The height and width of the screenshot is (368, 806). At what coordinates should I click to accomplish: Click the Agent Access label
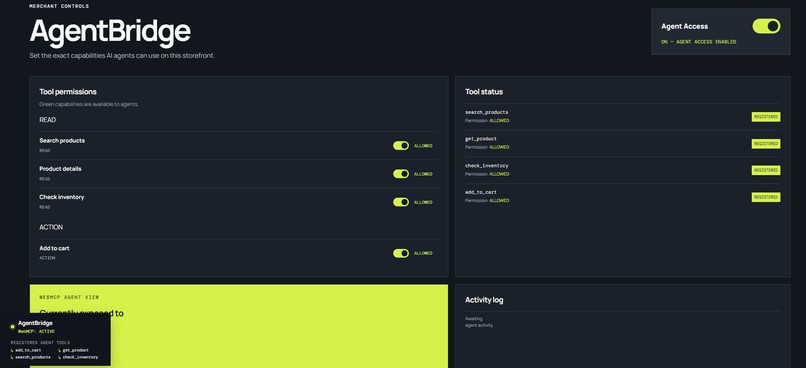click(684, 26)
